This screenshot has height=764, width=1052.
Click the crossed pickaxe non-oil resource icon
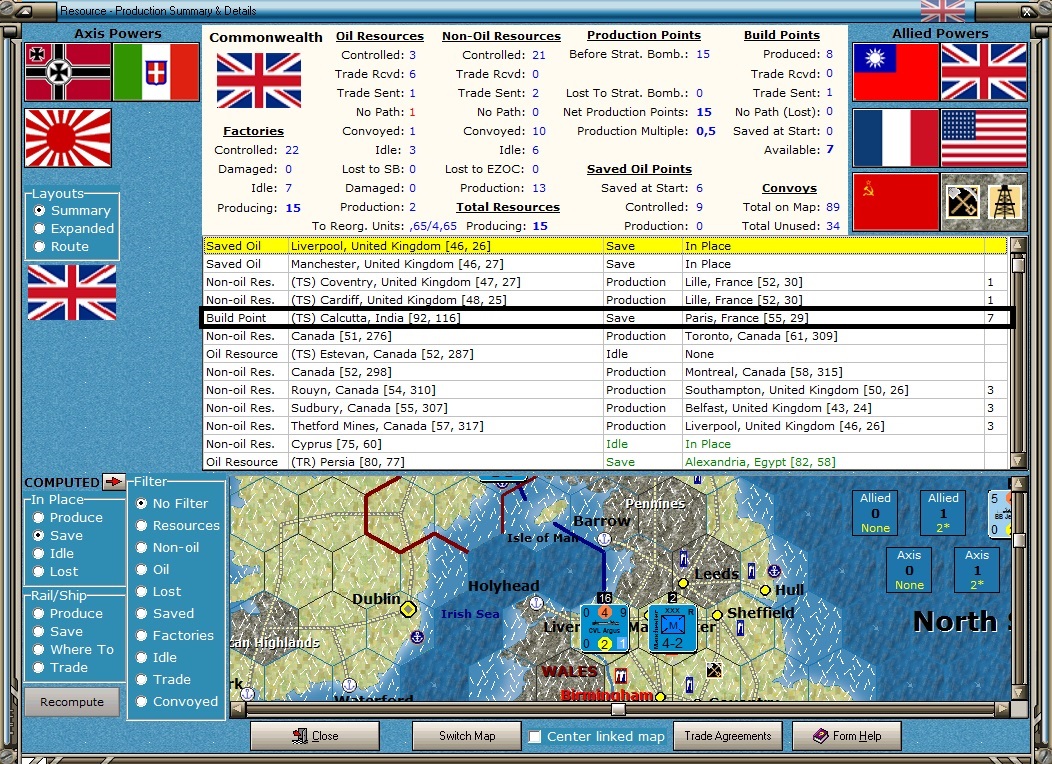961,201
